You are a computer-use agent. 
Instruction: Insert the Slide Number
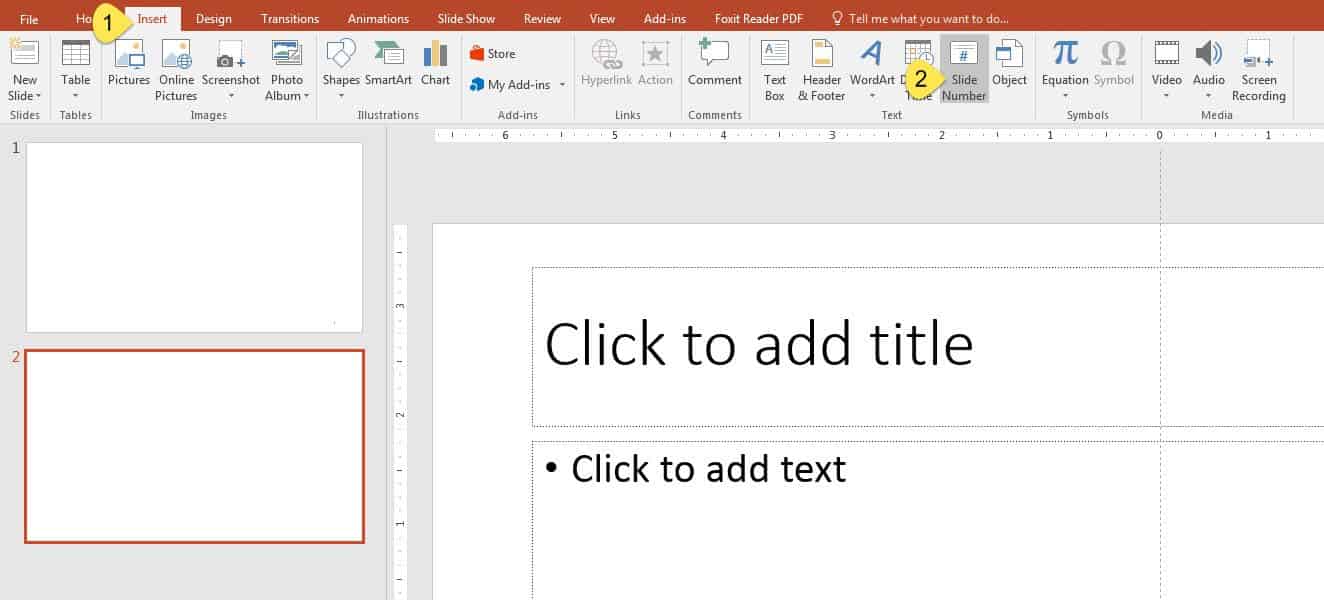coord(963,70)
